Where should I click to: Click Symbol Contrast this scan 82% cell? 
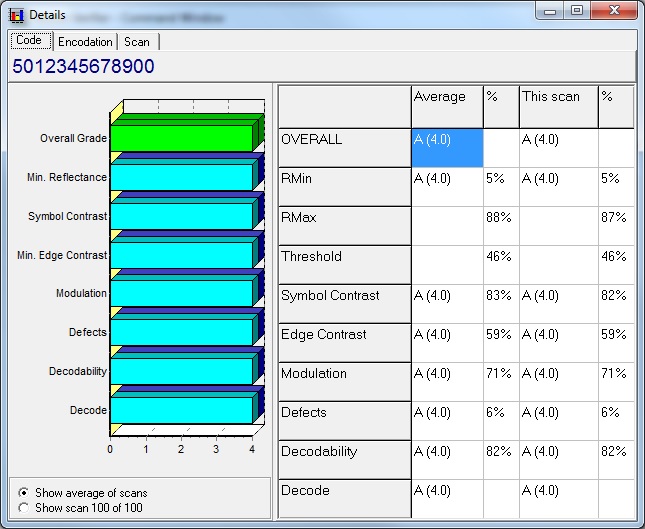(x=616, y=304)
